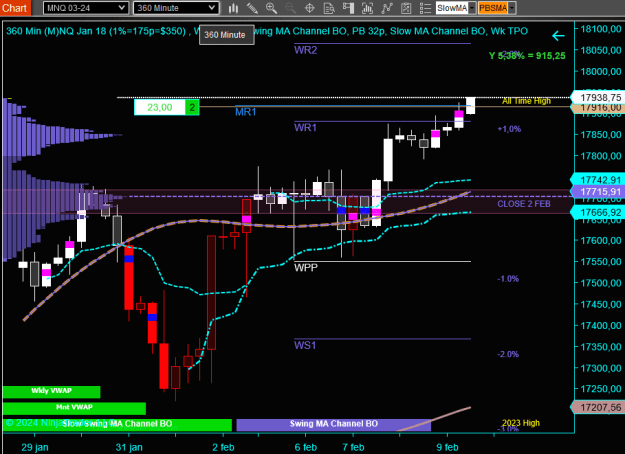Viewport: 625px width, 454px height.
Task: Open the drawing tools pencil icon
Action: pos(252,8)
